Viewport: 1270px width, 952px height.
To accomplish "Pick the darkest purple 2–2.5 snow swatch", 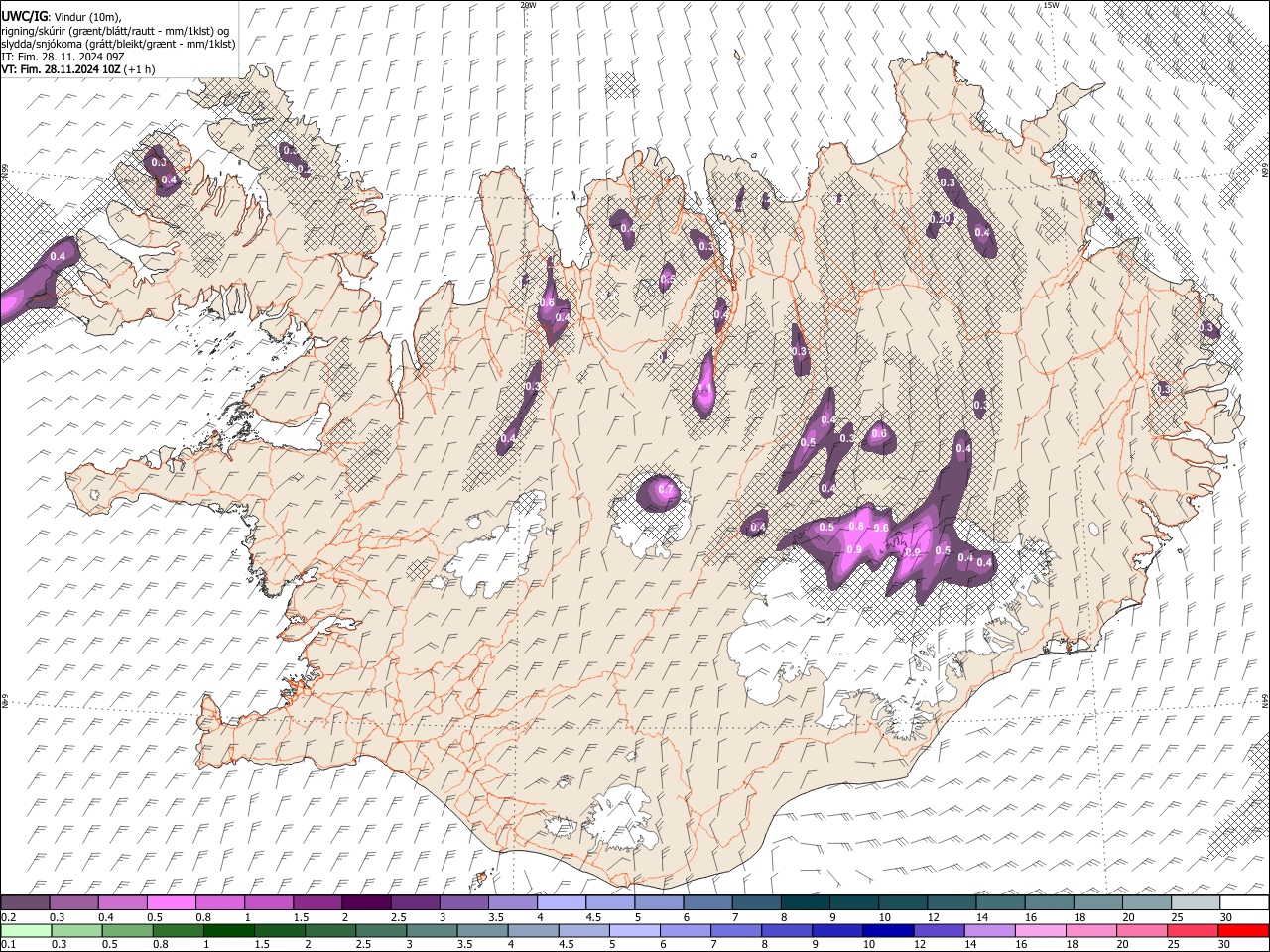I will click(365, 902).
